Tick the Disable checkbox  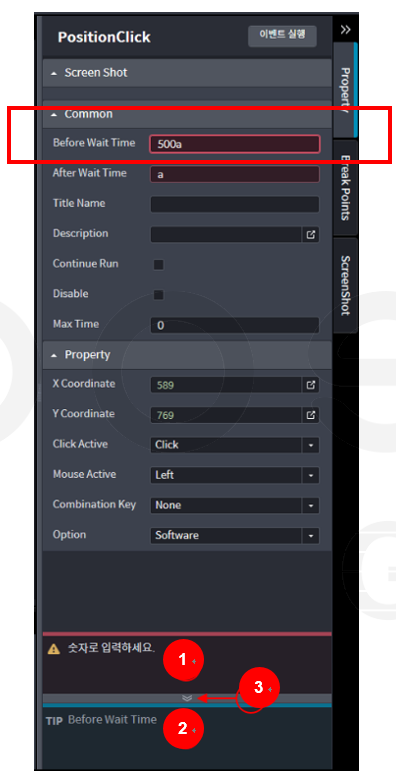point(159,295)
